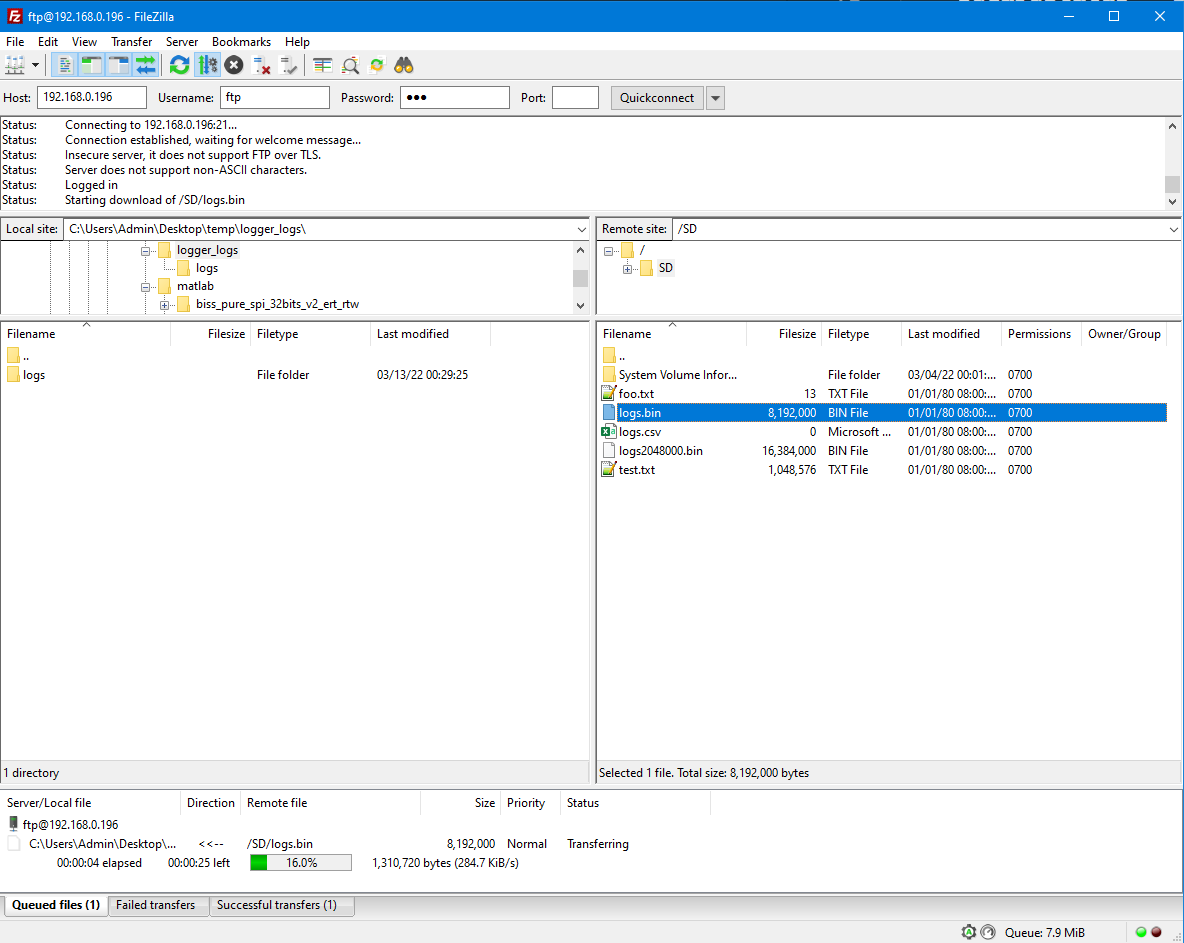Click the disconnect from server icon

point(262,66)
